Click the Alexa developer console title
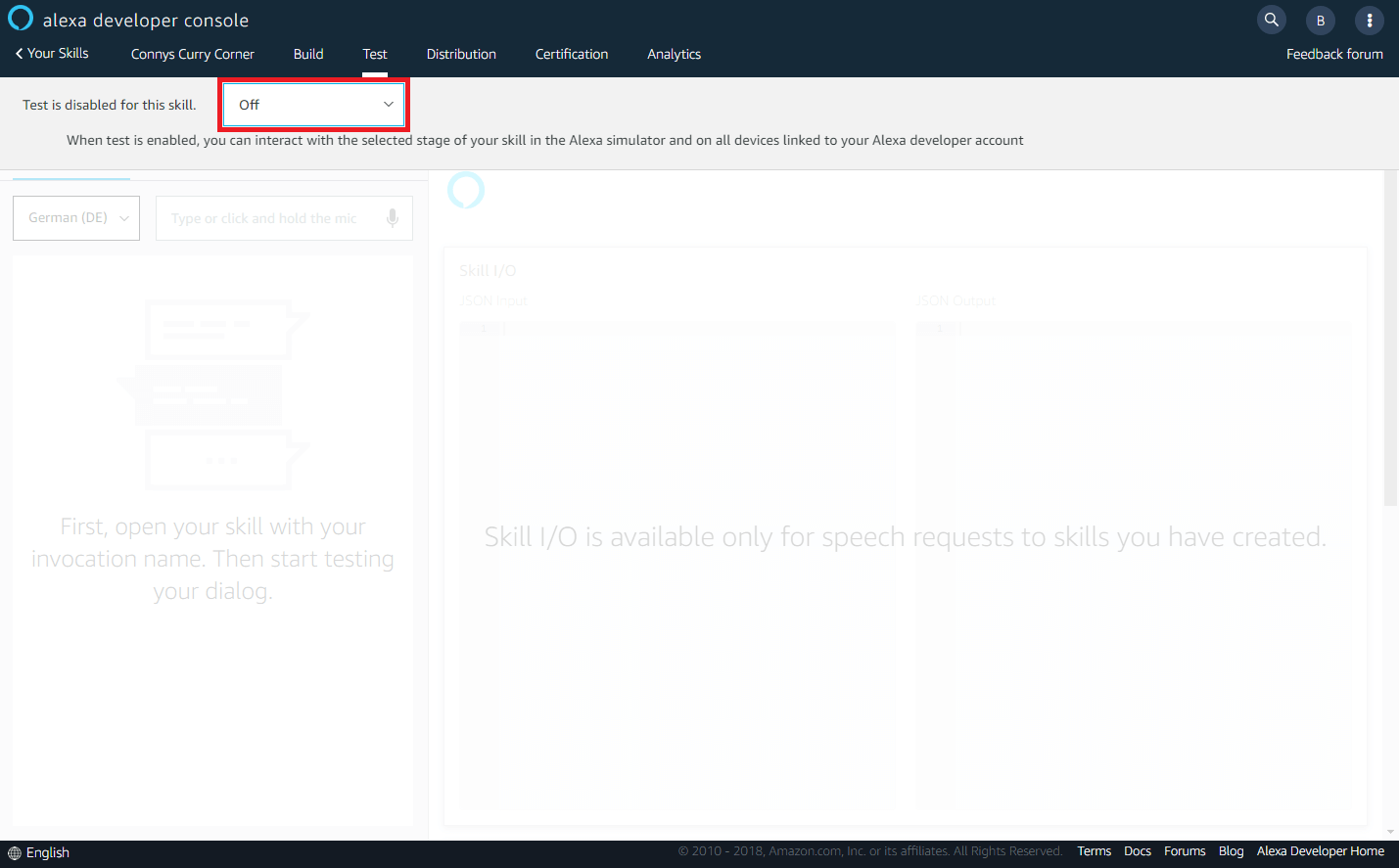 tap(146, 21)
